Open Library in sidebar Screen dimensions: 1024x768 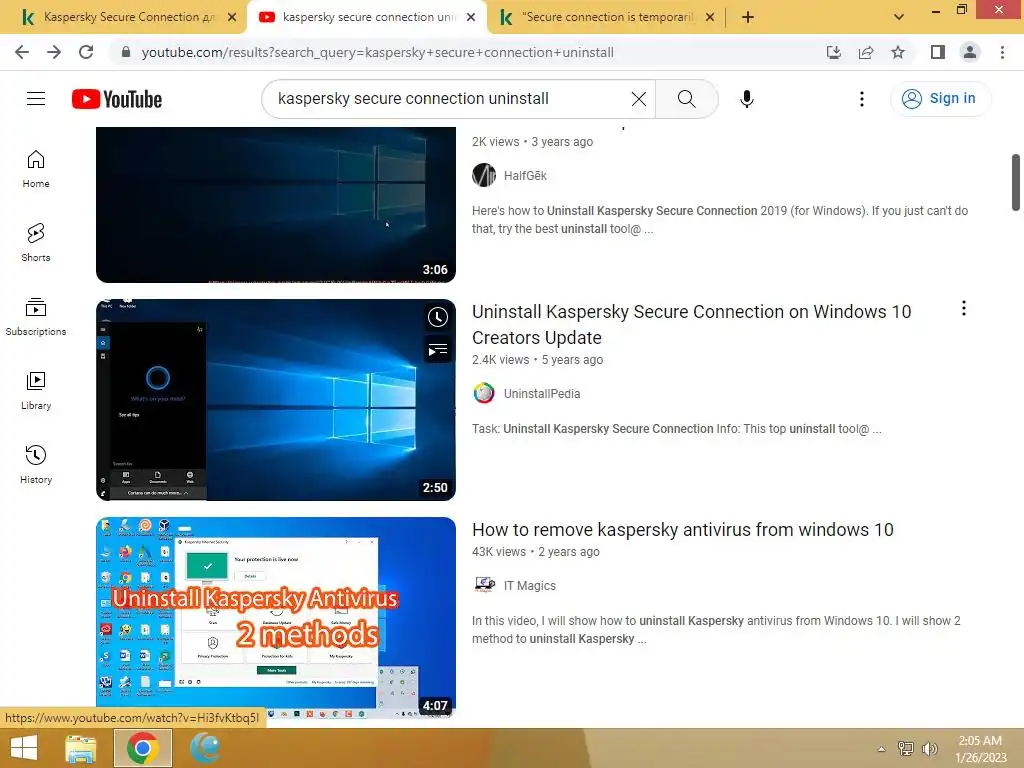(x=36, y=391)
